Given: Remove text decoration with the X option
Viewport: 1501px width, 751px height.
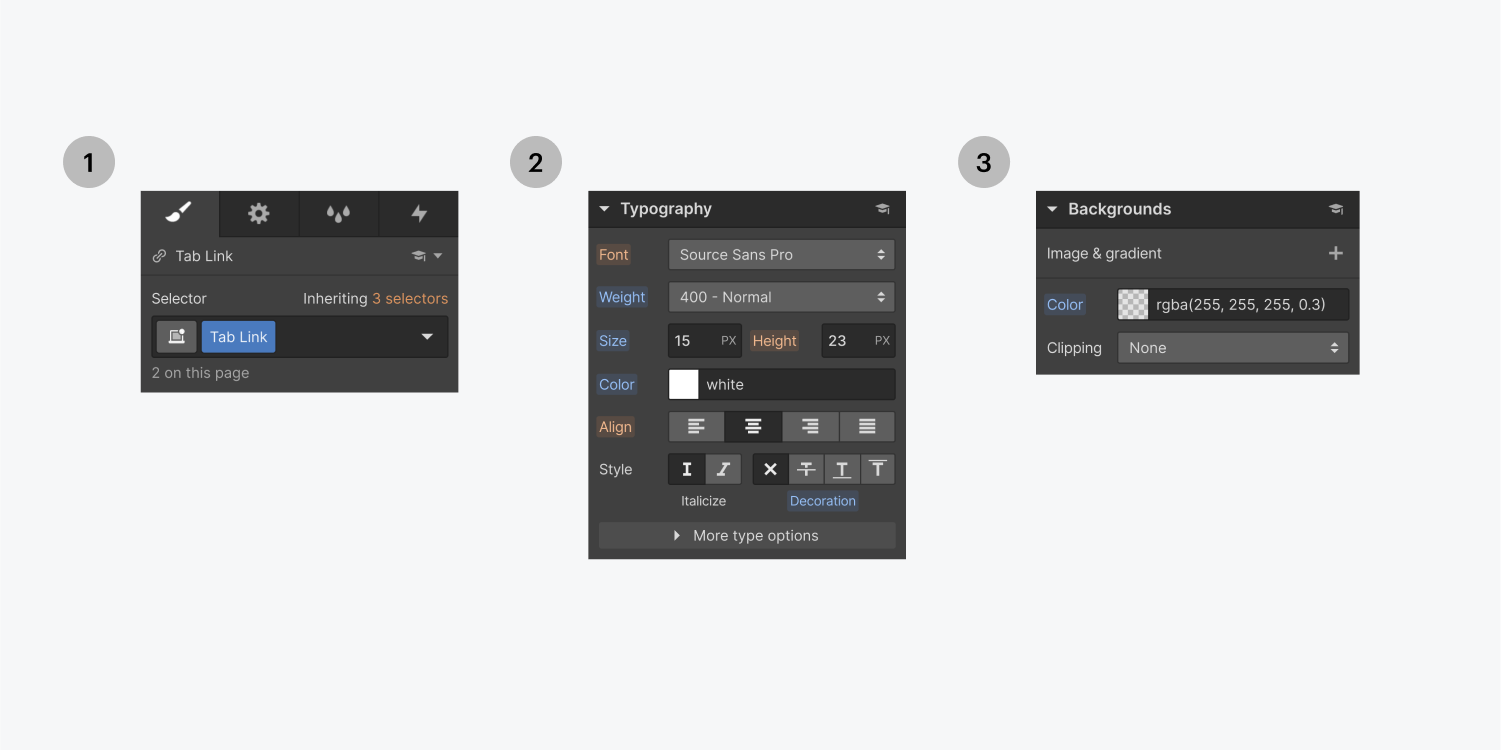Looking at the screenshot, I should [x=769, y=468].
